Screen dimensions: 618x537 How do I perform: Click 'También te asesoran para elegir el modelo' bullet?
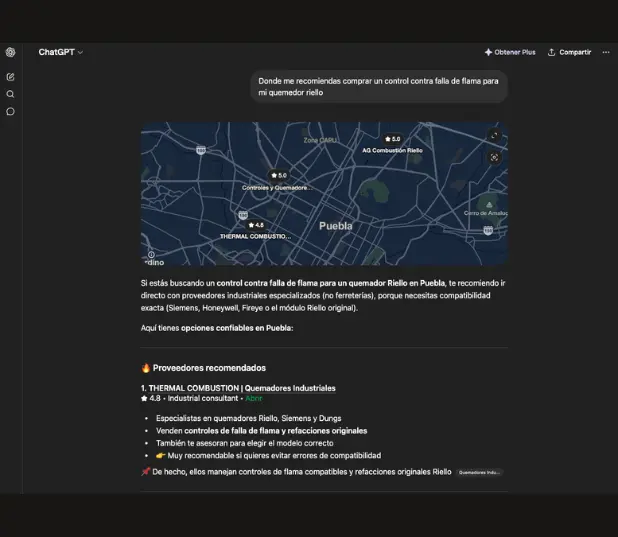[x=244, y=443]
